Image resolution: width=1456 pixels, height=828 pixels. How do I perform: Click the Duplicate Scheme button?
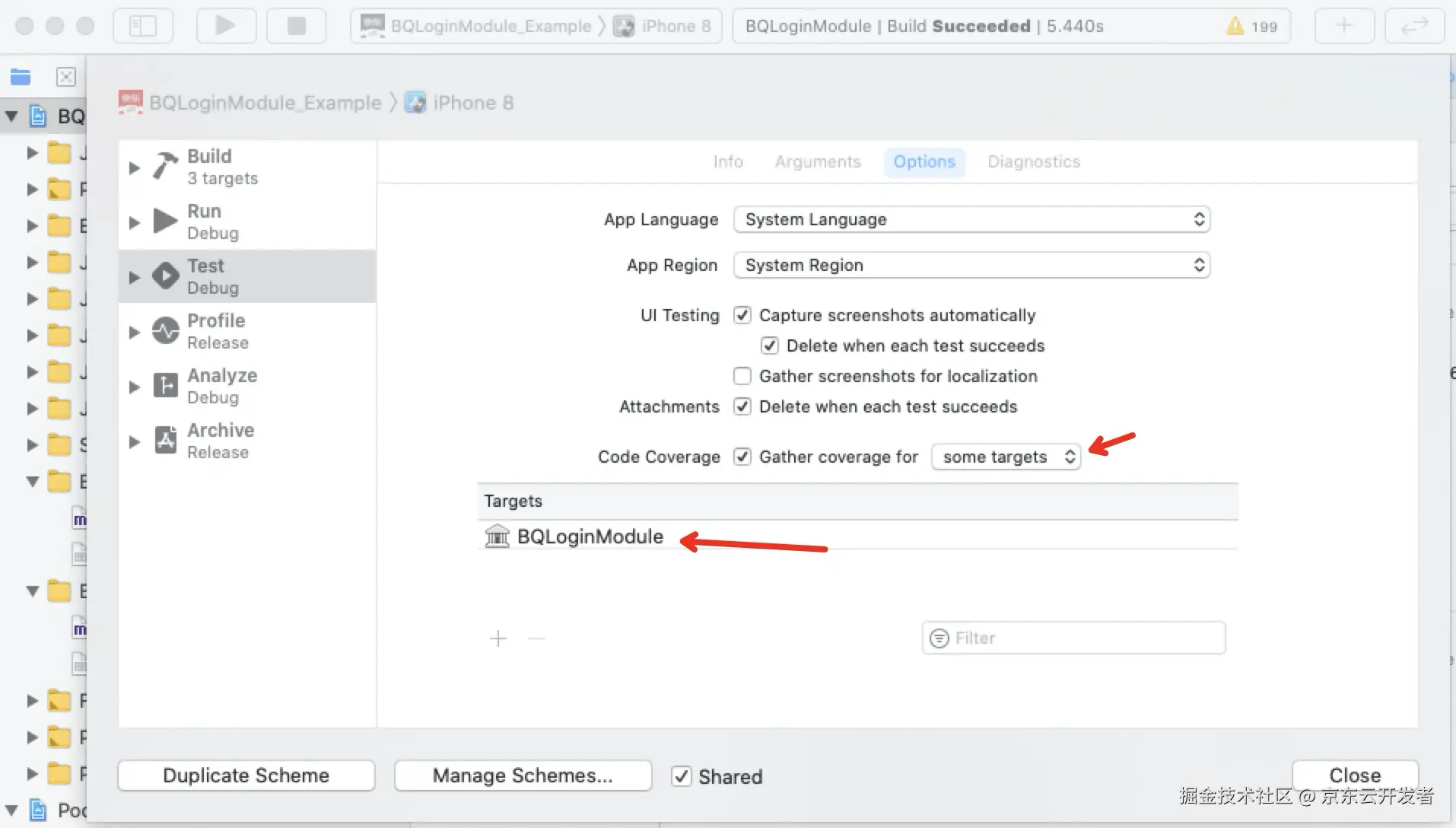click(x=246, y=775)
